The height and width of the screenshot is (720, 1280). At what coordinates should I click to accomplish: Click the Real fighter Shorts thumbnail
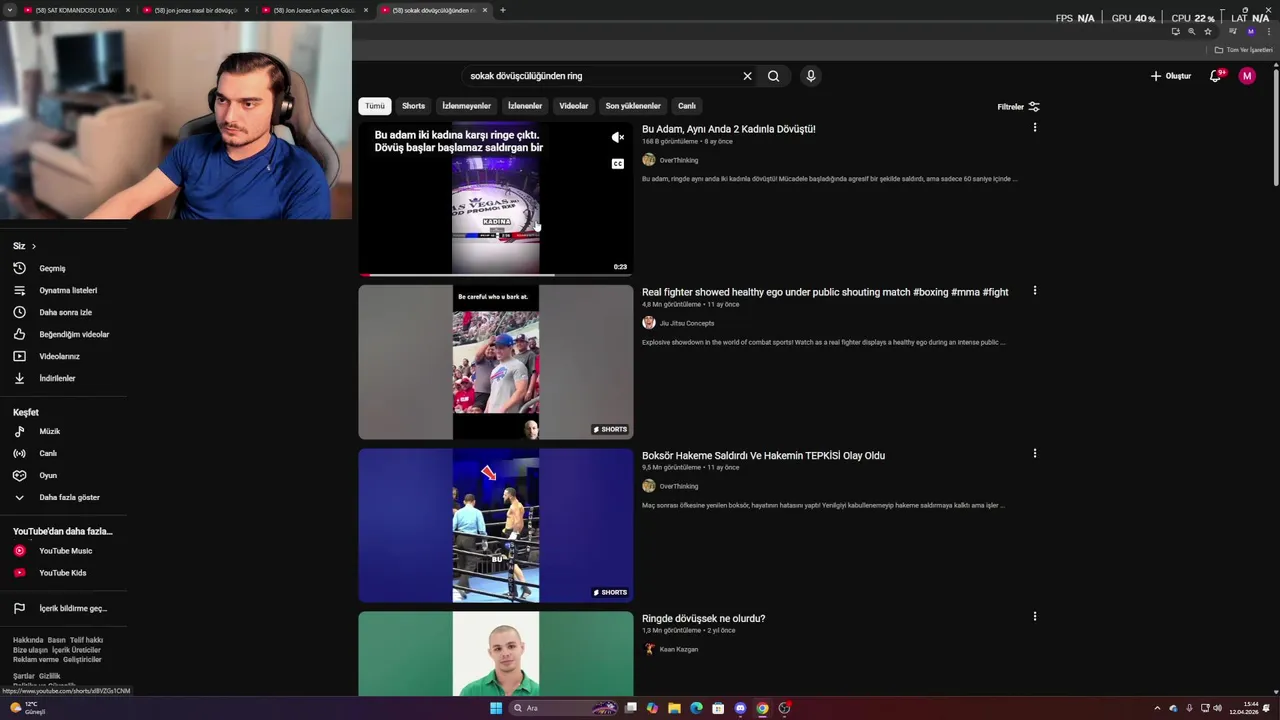tap(496, 362)
